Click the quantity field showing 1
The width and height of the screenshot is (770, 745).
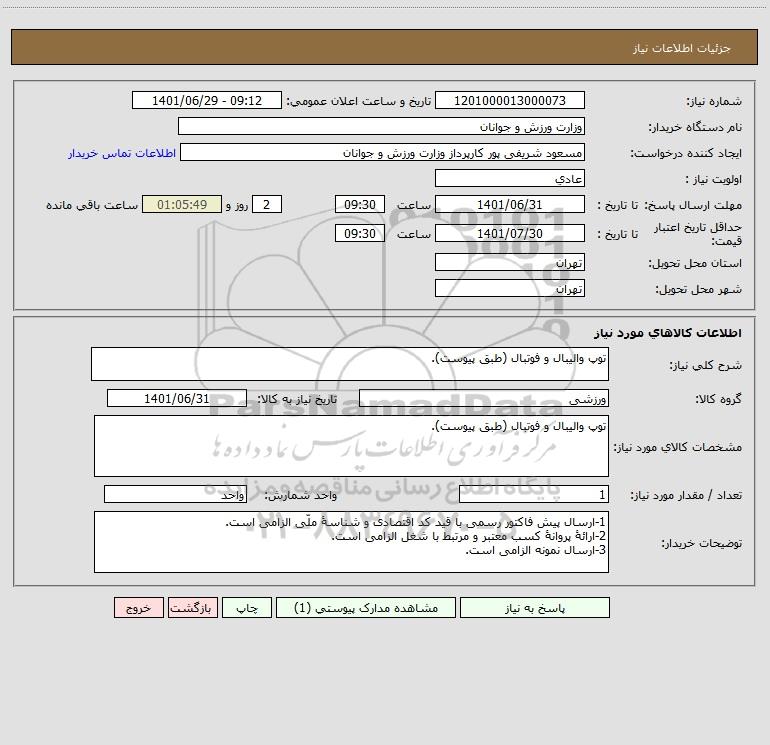pos(534,494)
